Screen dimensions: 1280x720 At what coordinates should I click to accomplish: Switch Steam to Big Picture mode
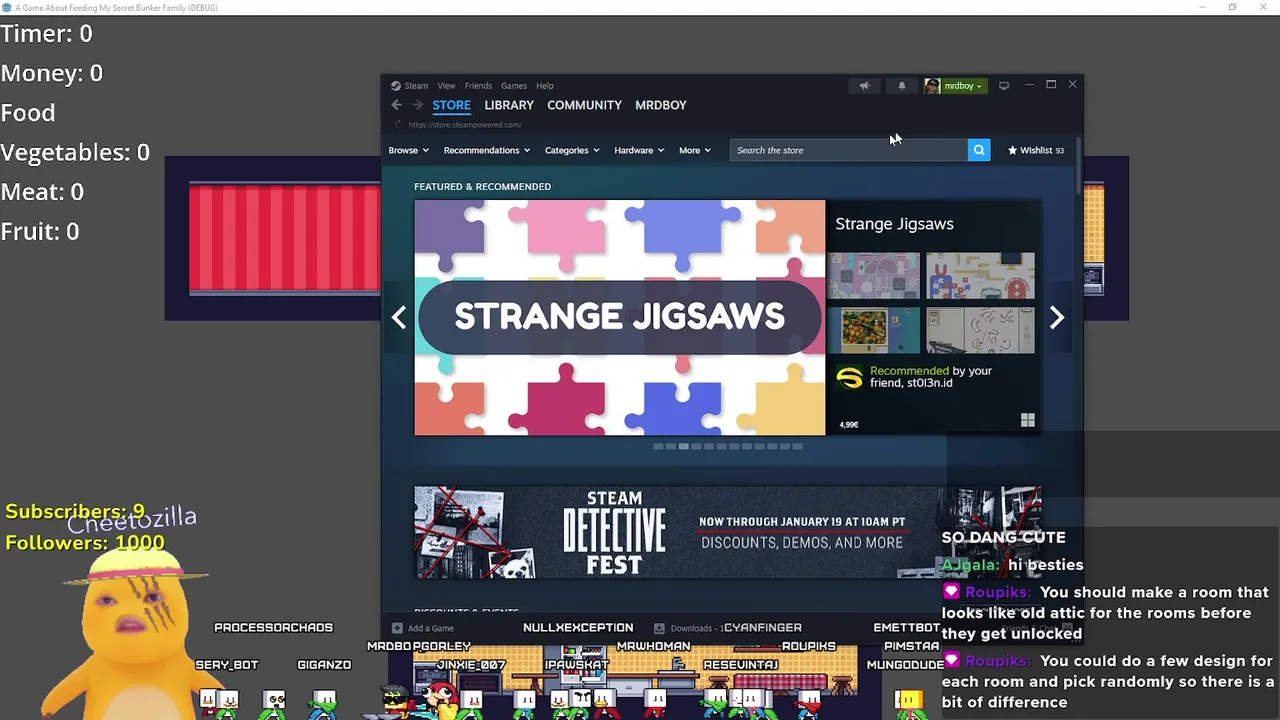coord(1004,86)
